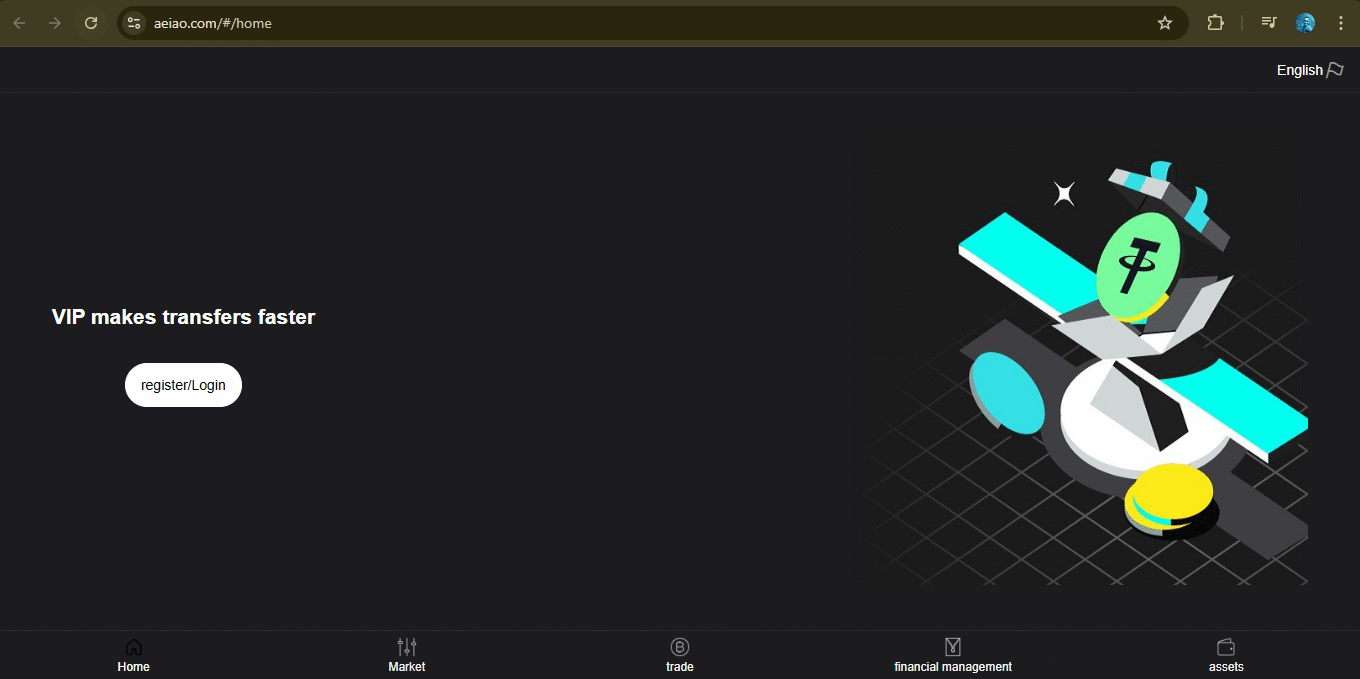The image size is (1360, 679).
Task: Click the "VIP makes transfers faster" heading
Action: pyautogui.click(x=183, y=317)
